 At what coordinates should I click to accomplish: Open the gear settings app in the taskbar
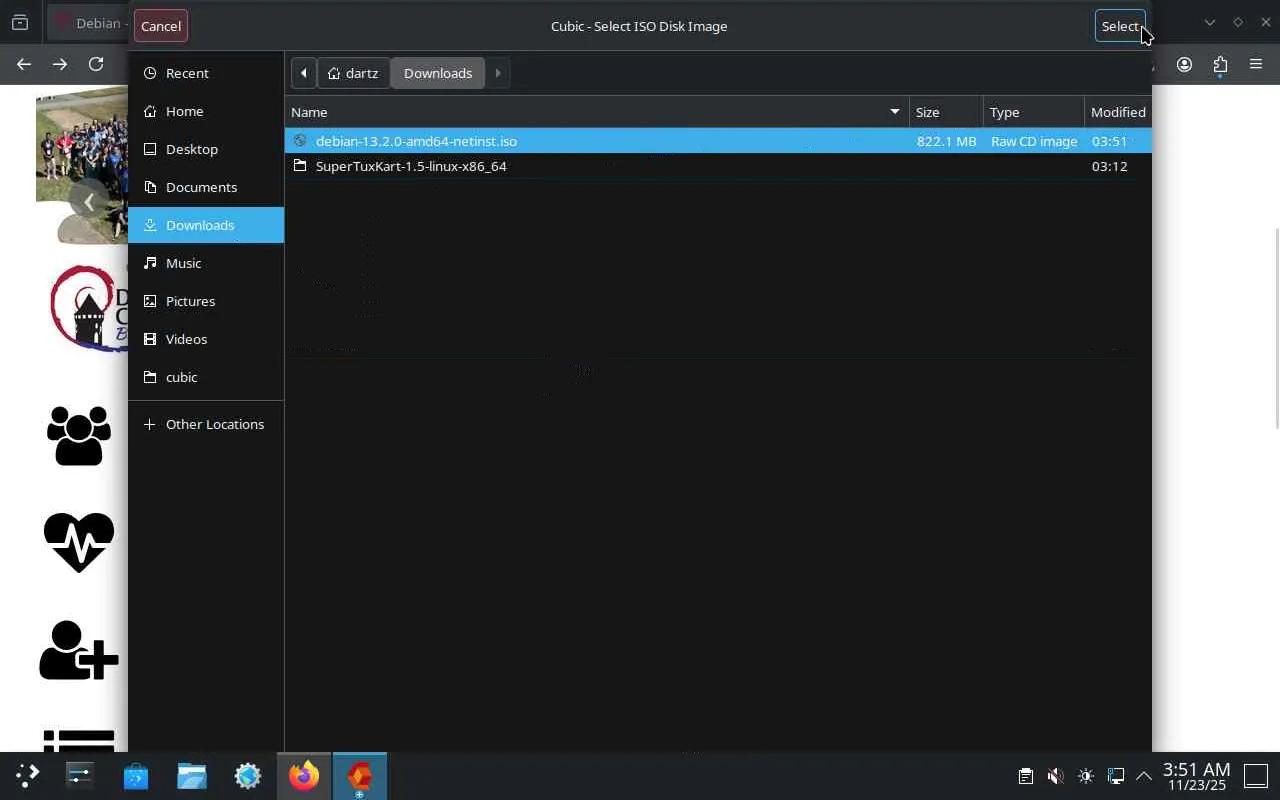(x=248, y=775)
